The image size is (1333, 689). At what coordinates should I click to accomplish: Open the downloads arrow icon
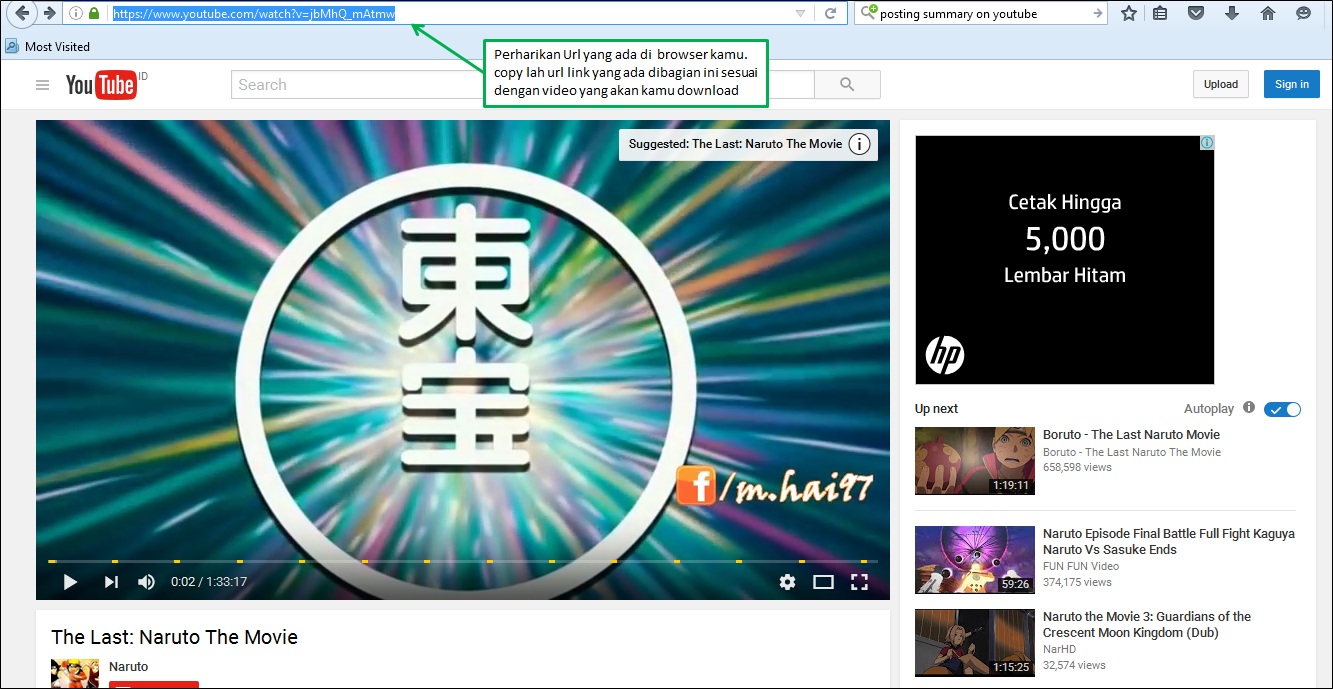[1232, 13]
